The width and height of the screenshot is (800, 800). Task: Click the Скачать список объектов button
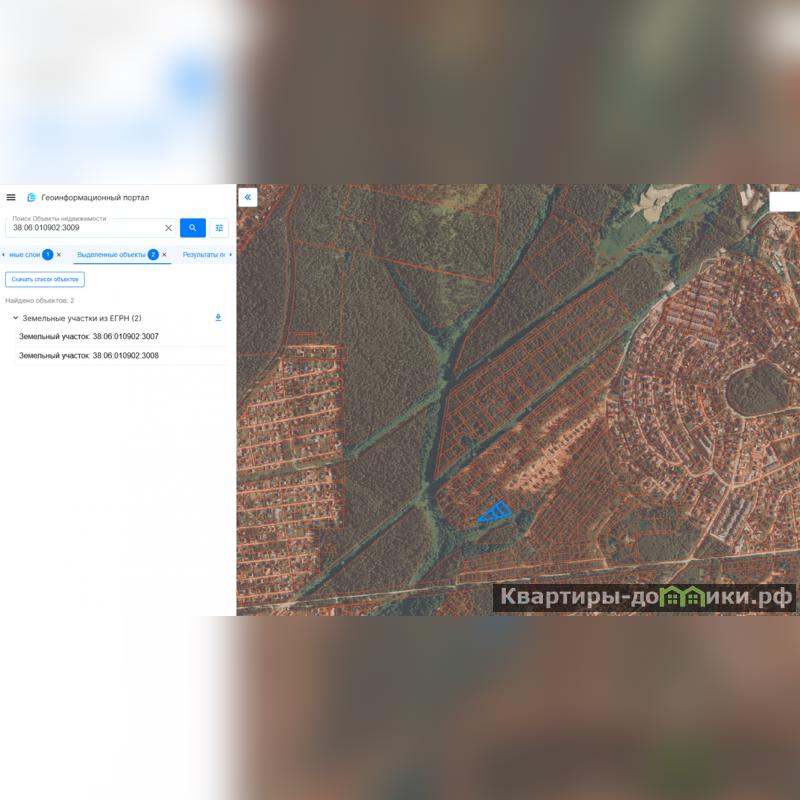click(45, 280)
